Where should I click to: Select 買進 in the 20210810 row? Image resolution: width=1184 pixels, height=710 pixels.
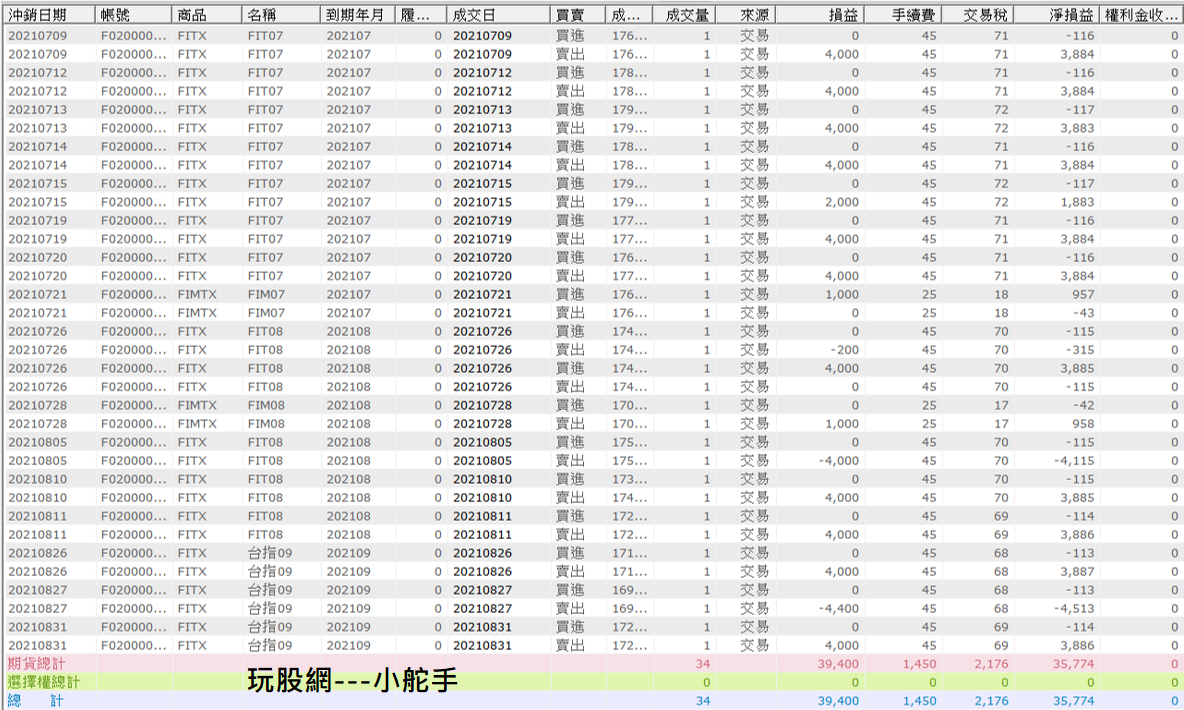pyautogui.click(x=570, y=479)
